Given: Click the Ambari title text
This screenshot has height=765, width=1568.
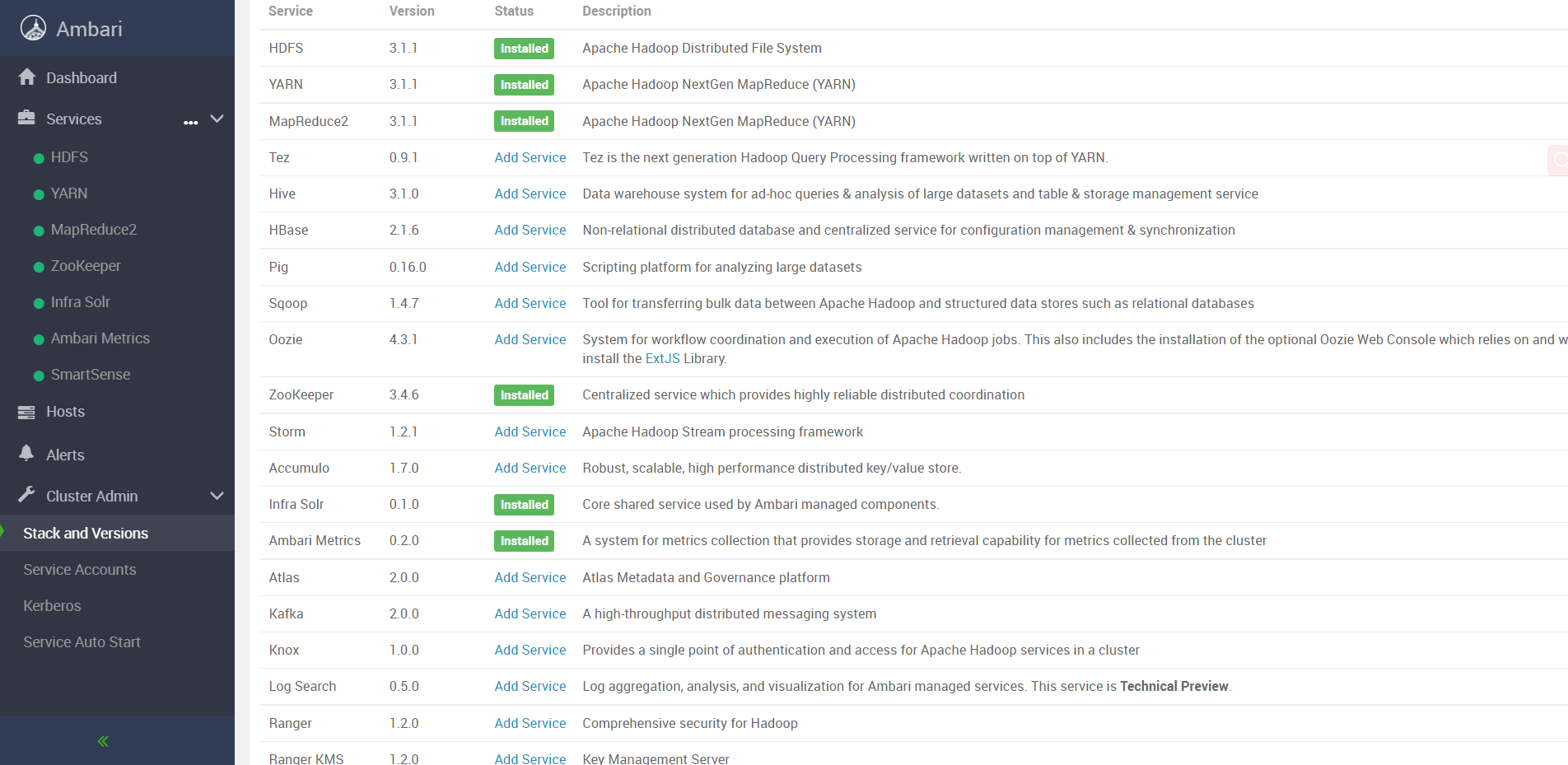Looking at the screenshot, I should coord(89,29).
